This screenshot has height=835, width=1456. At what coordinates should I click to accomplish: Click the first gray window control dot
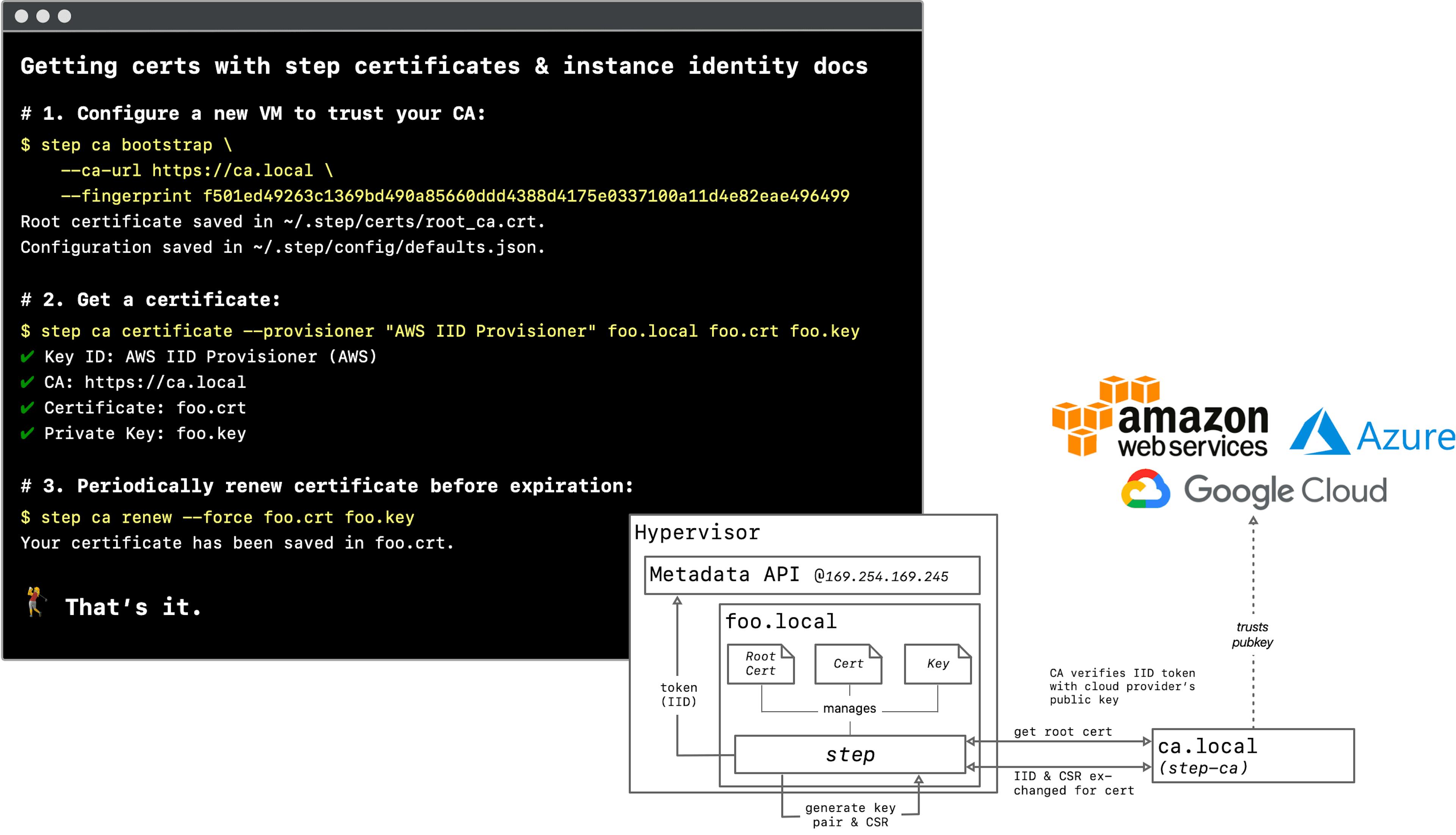click(21, 16)
